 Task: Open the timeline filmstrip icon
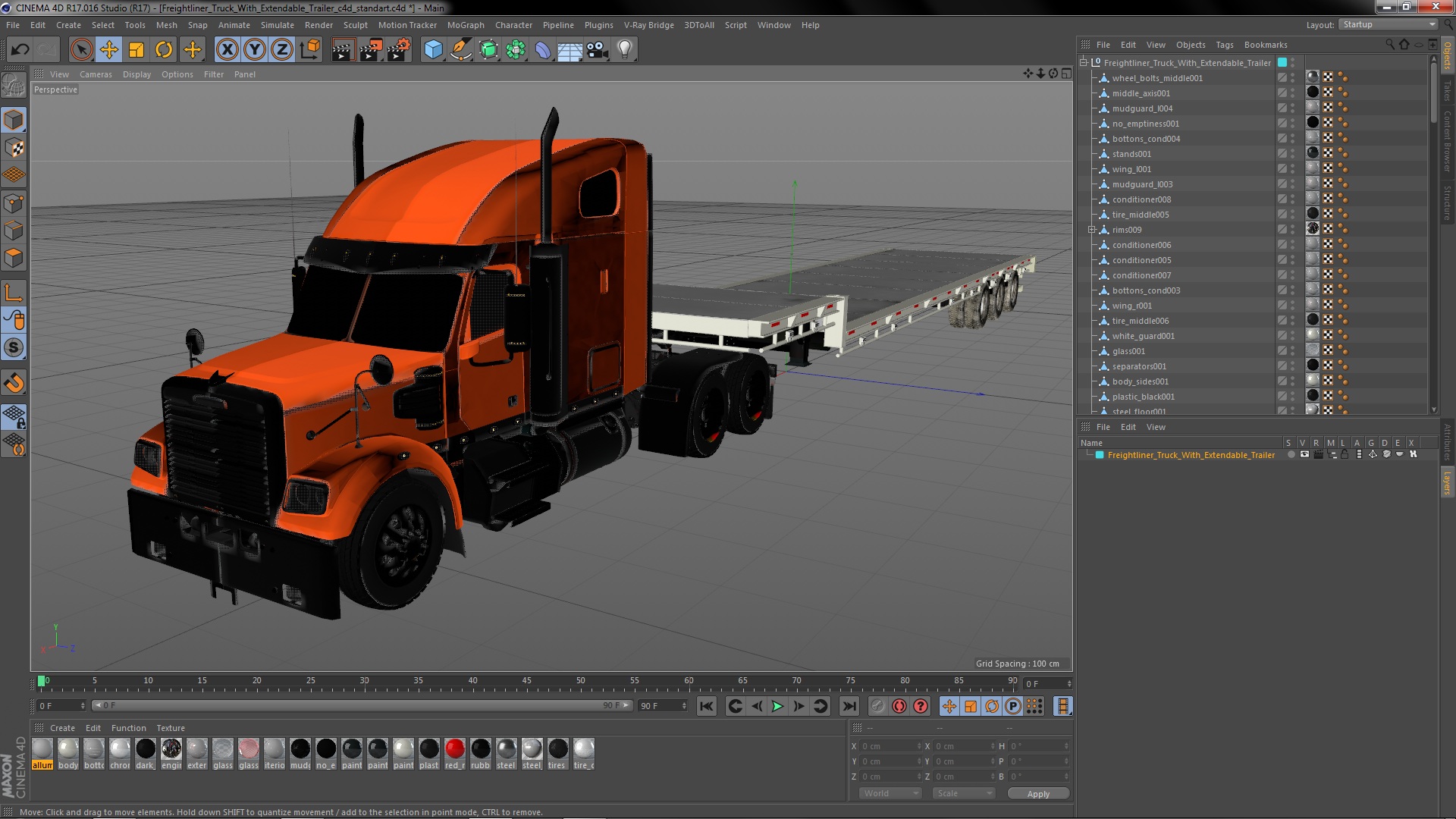(1063, 706)
